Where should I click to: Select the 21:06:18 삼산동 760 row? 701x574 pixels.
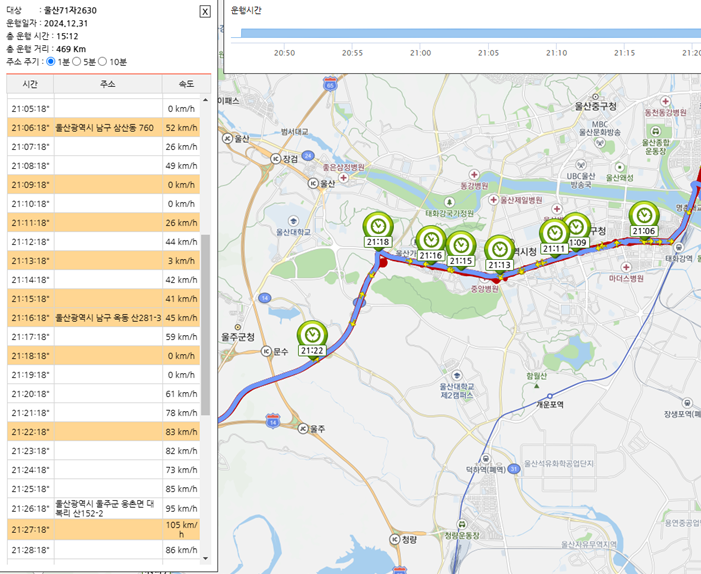tap(105, 128)
